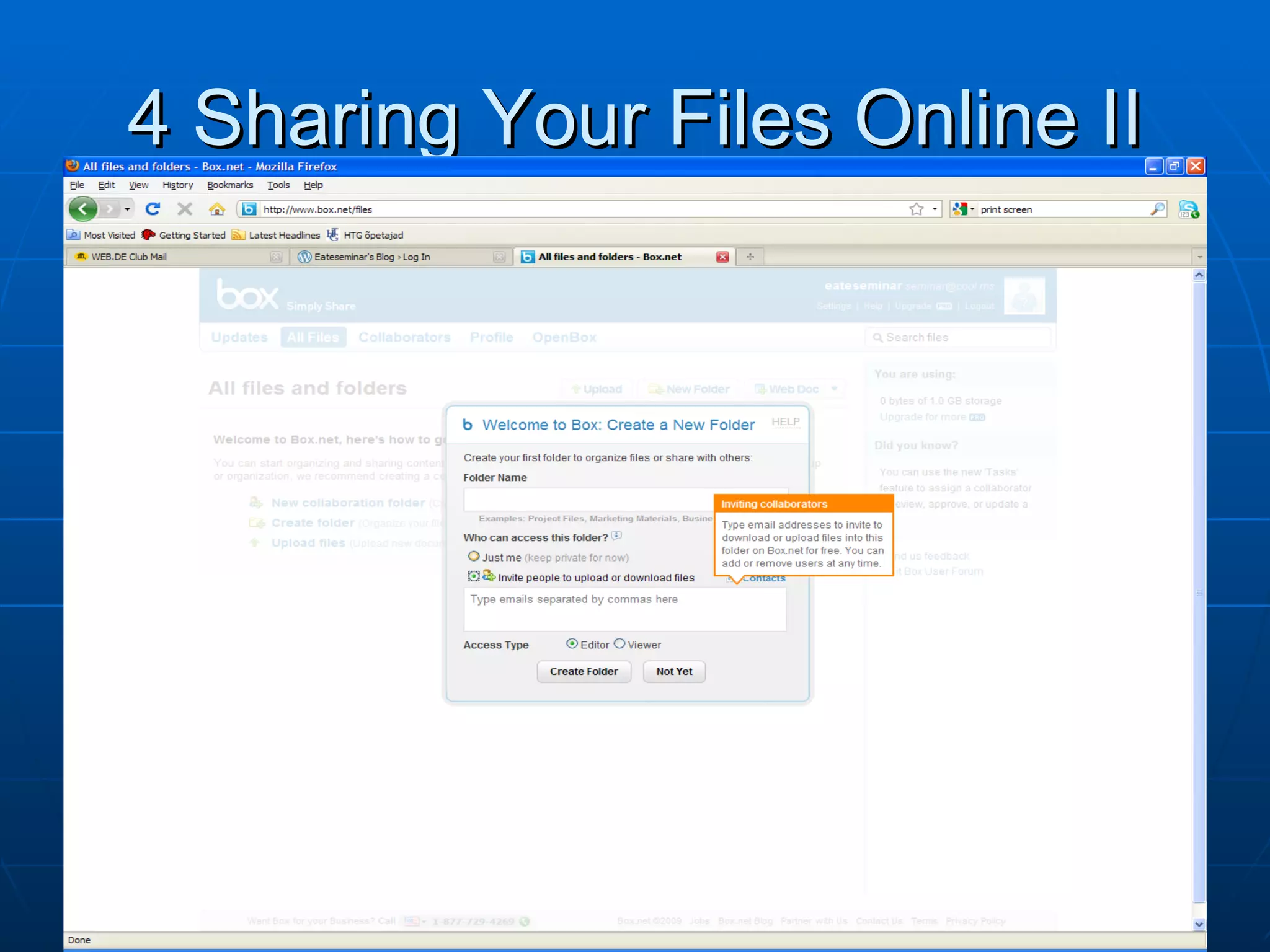Open the File menu
Image resolution: width=1270 pixels, height=952 pixels.
(77, 185)
